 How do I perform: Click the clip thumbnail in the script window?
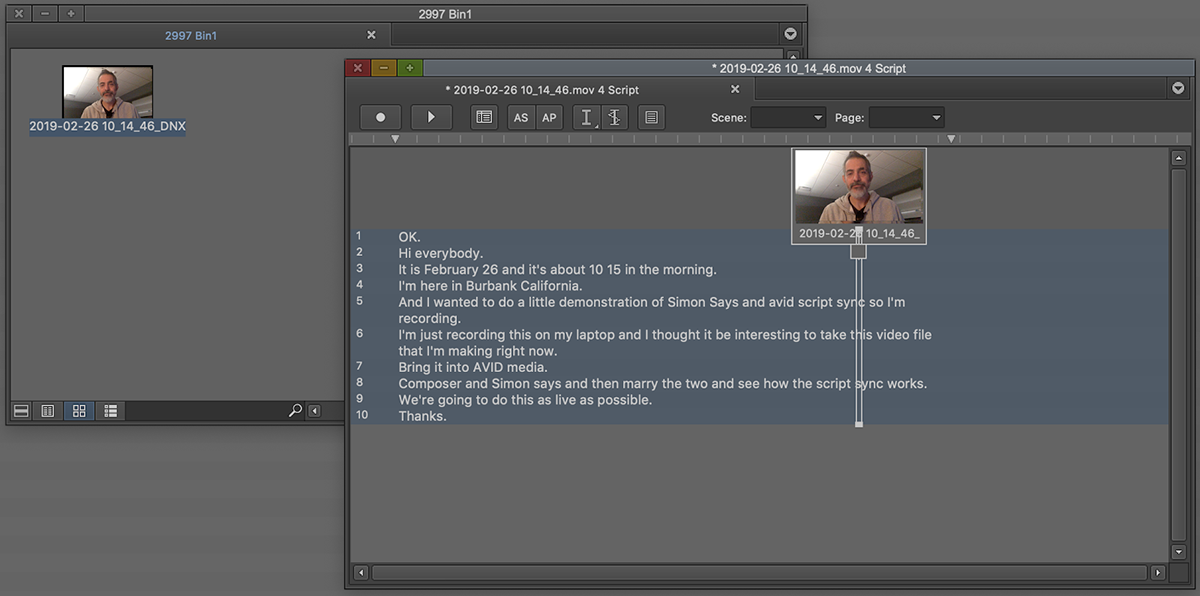click(x=858, y=190)
